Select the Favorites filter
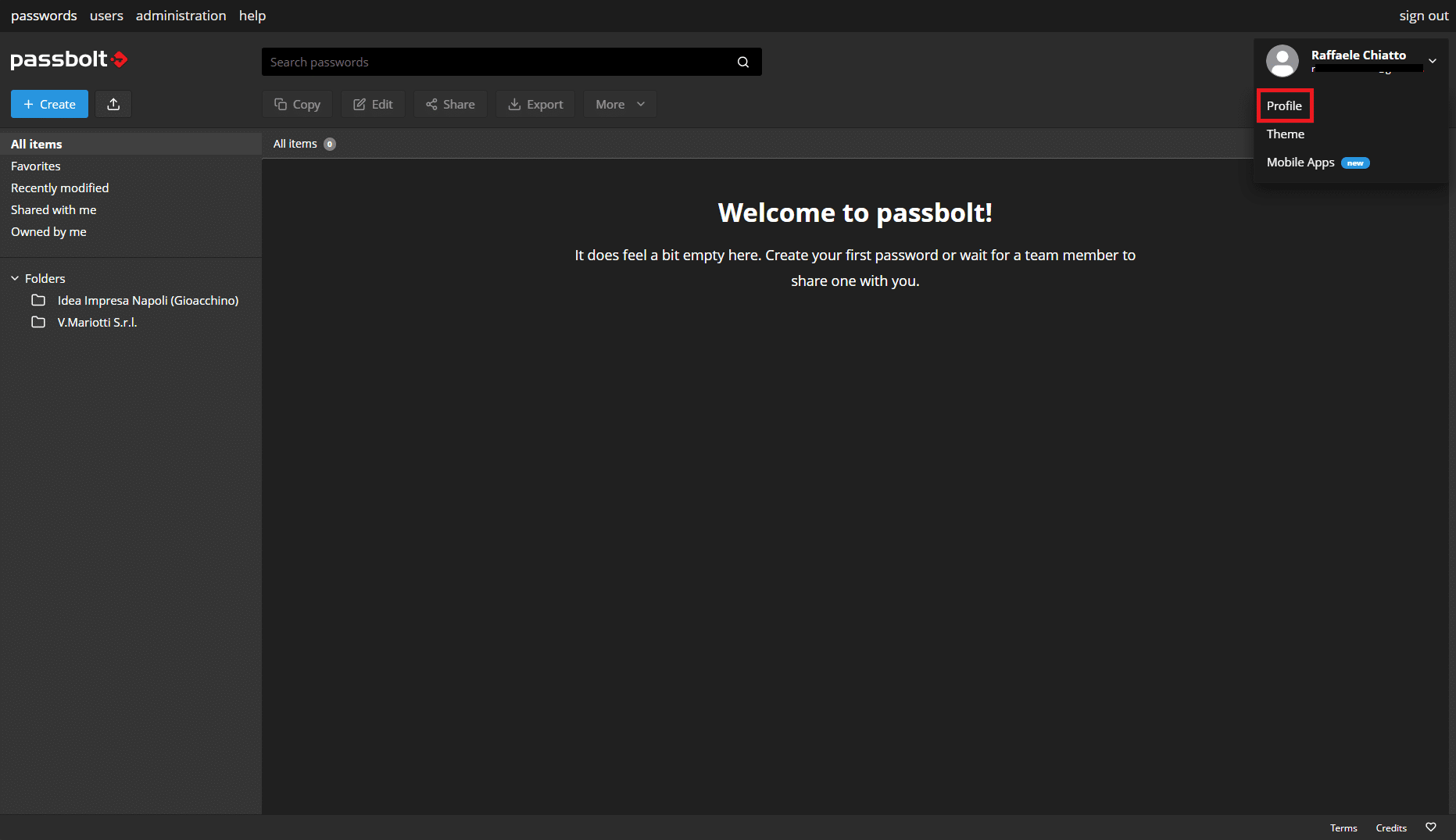The height and width of the screenshot is (840, 1456). 131,166
